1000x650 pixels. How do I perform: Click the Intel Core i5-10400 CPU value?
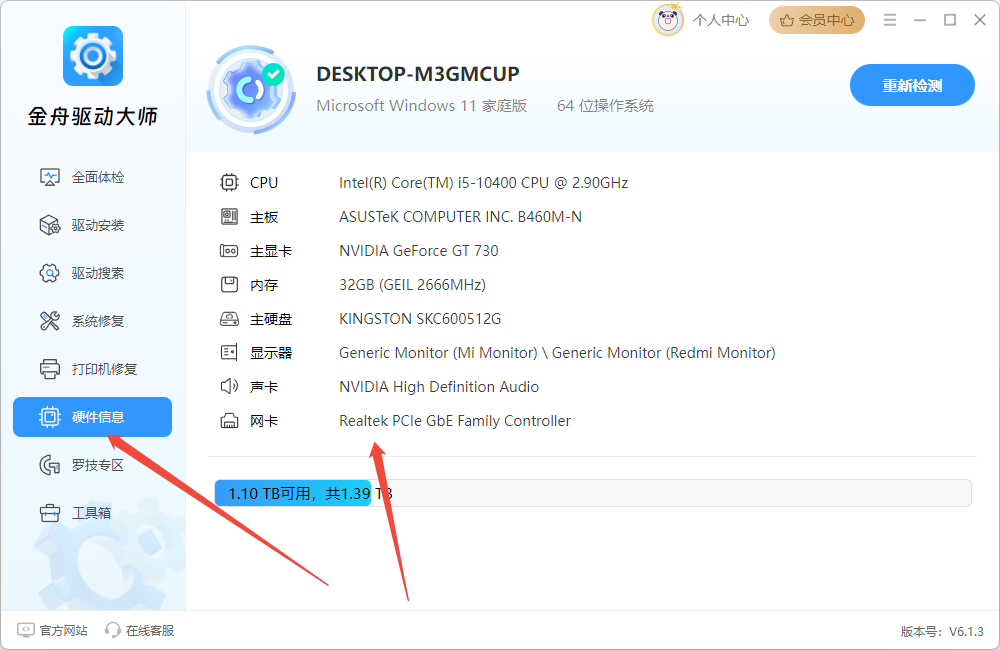pyautogui.click(x=483, y=183)
